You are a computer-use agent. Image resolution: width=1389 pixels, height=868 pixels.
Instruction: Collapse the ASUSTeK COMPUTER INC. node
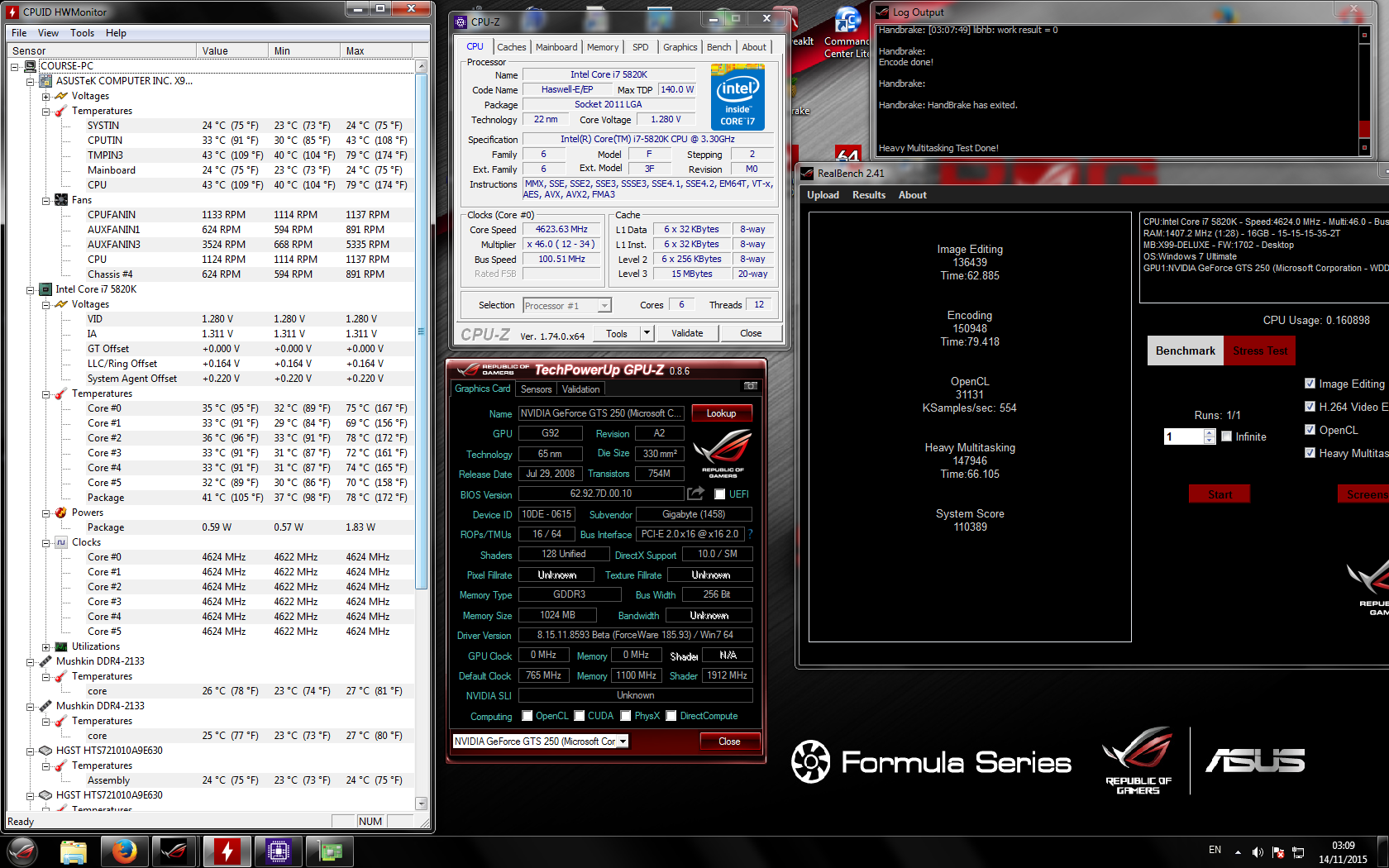tap(31, 81)
